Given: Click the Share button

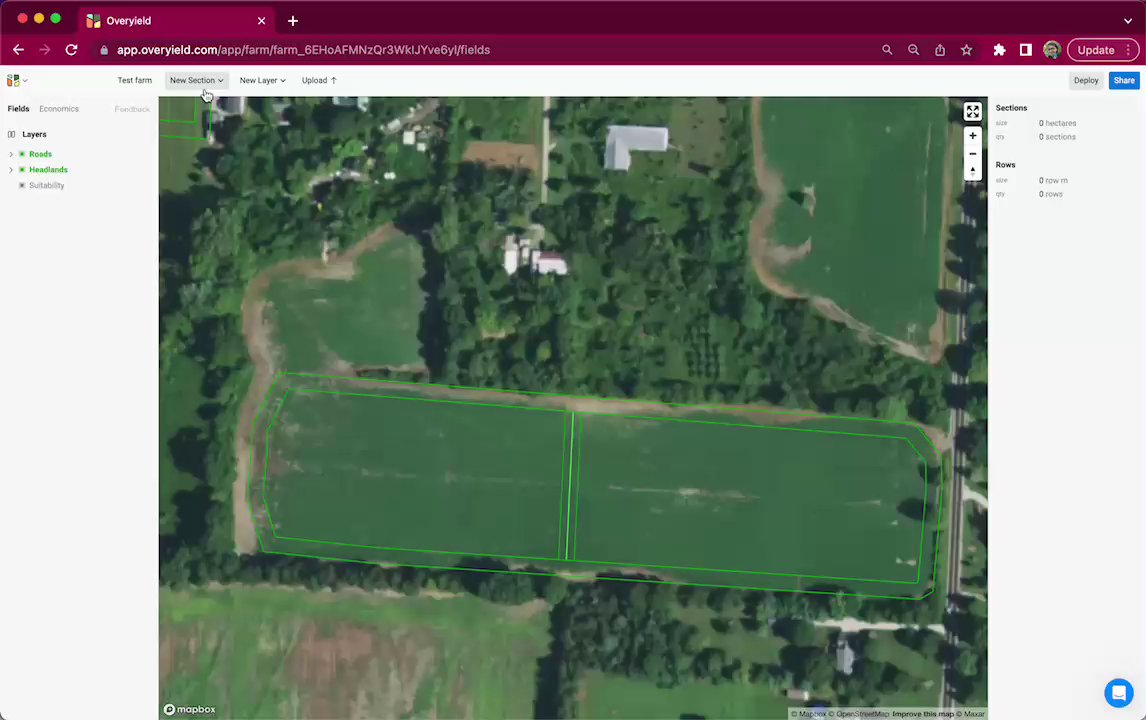Looking at the screenshot, I should [x=1124, y=80].
